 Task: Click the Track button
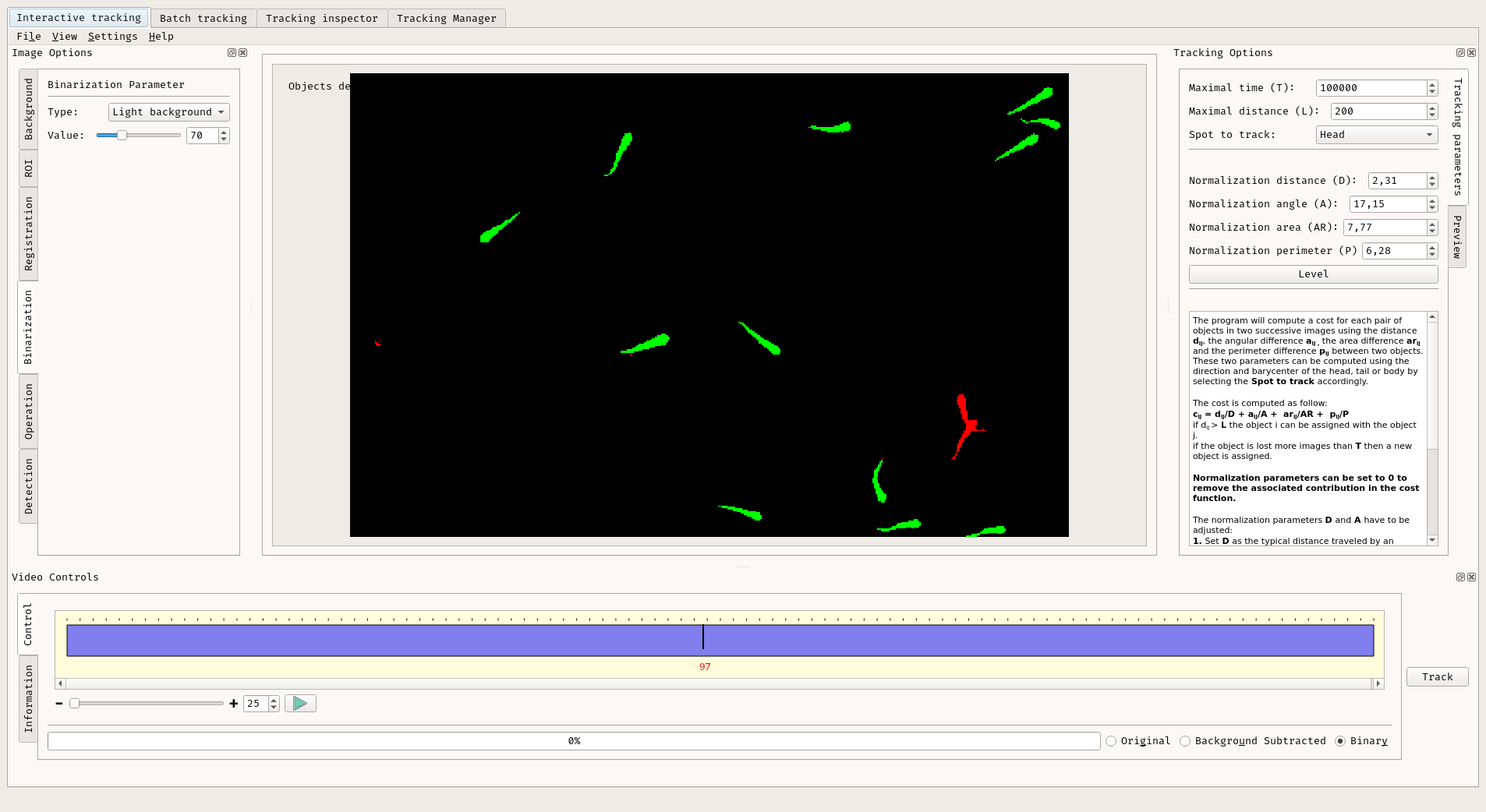click(1438, 677)
